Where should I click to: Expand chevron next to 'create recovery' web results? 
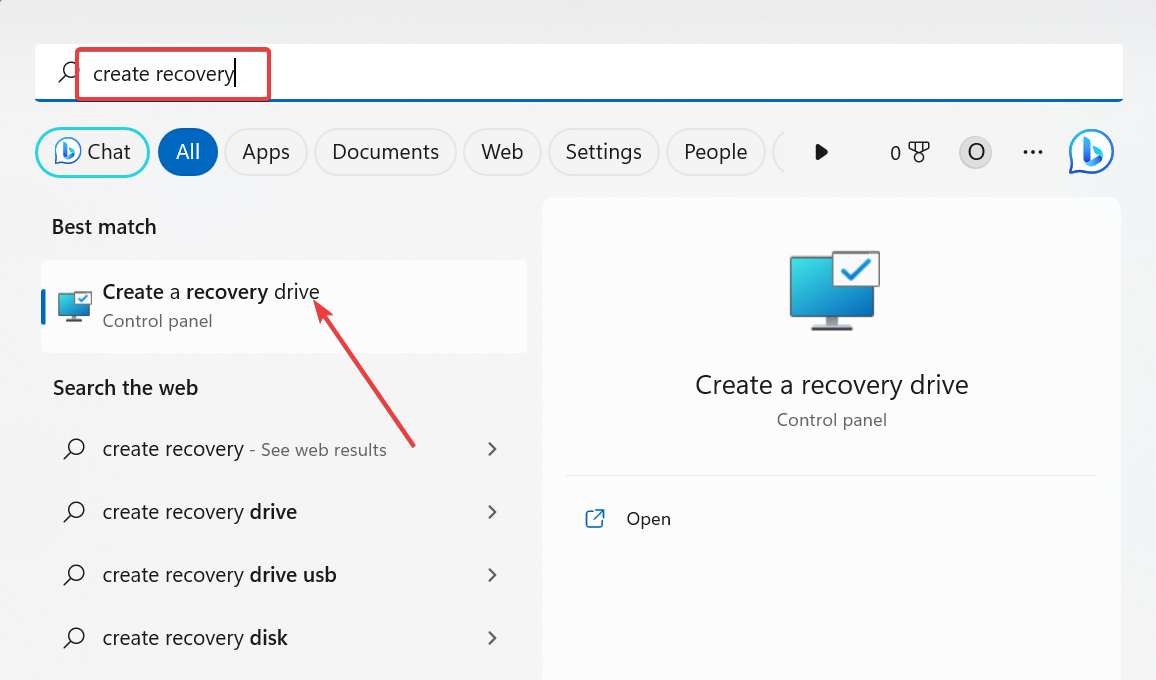tap(492, 449)
